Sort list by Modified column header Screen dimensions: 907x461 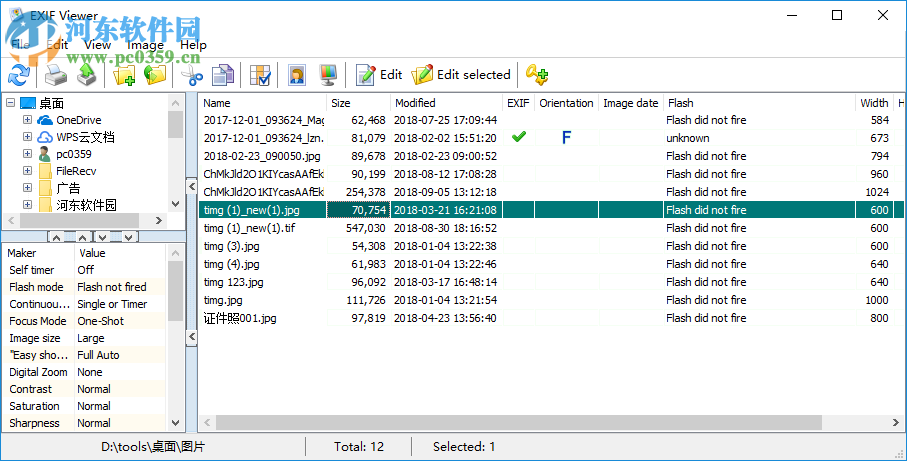point(446,103)
